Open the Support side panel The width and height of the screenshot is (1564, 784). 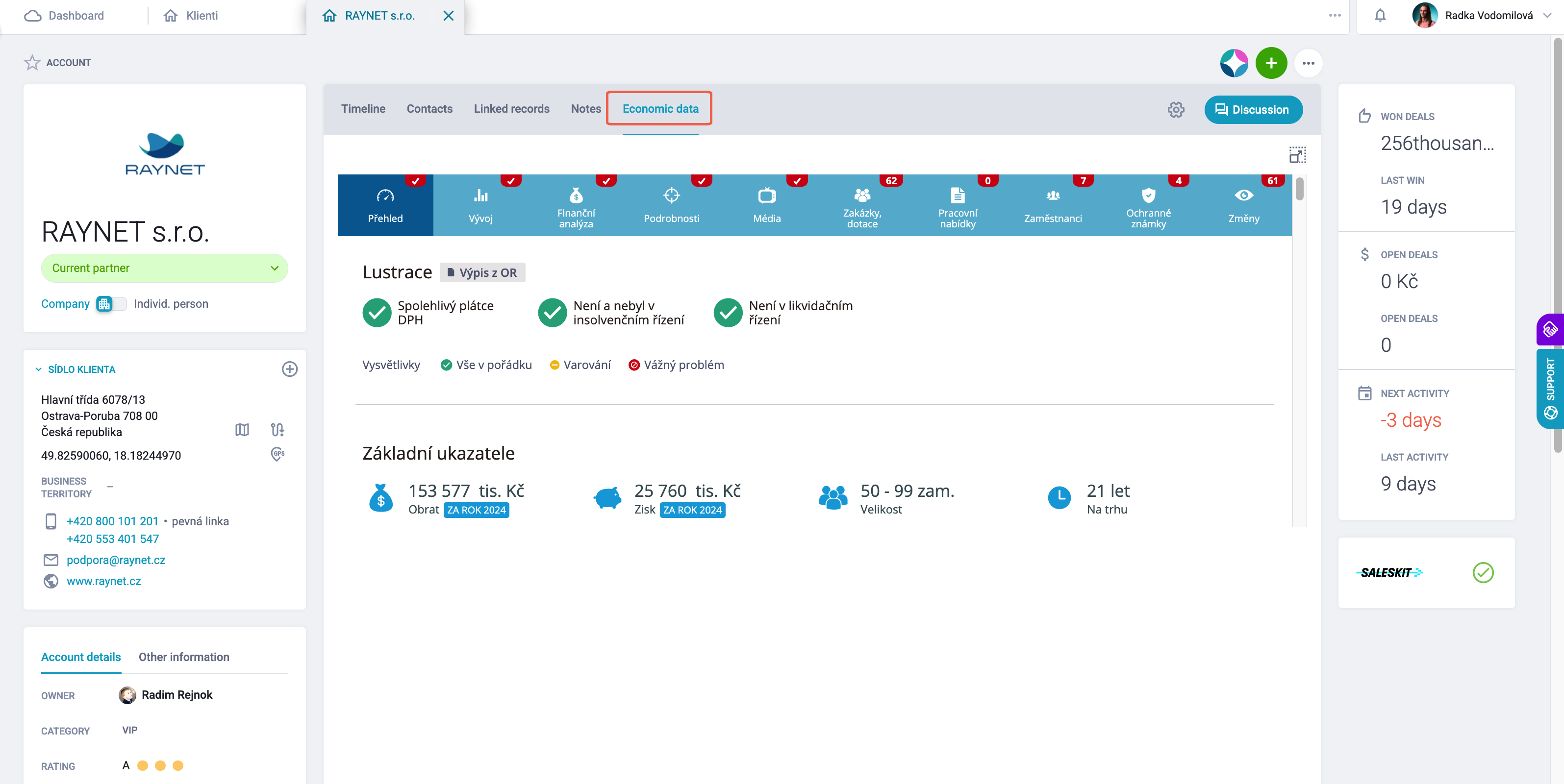click(x=1550, y=389)
